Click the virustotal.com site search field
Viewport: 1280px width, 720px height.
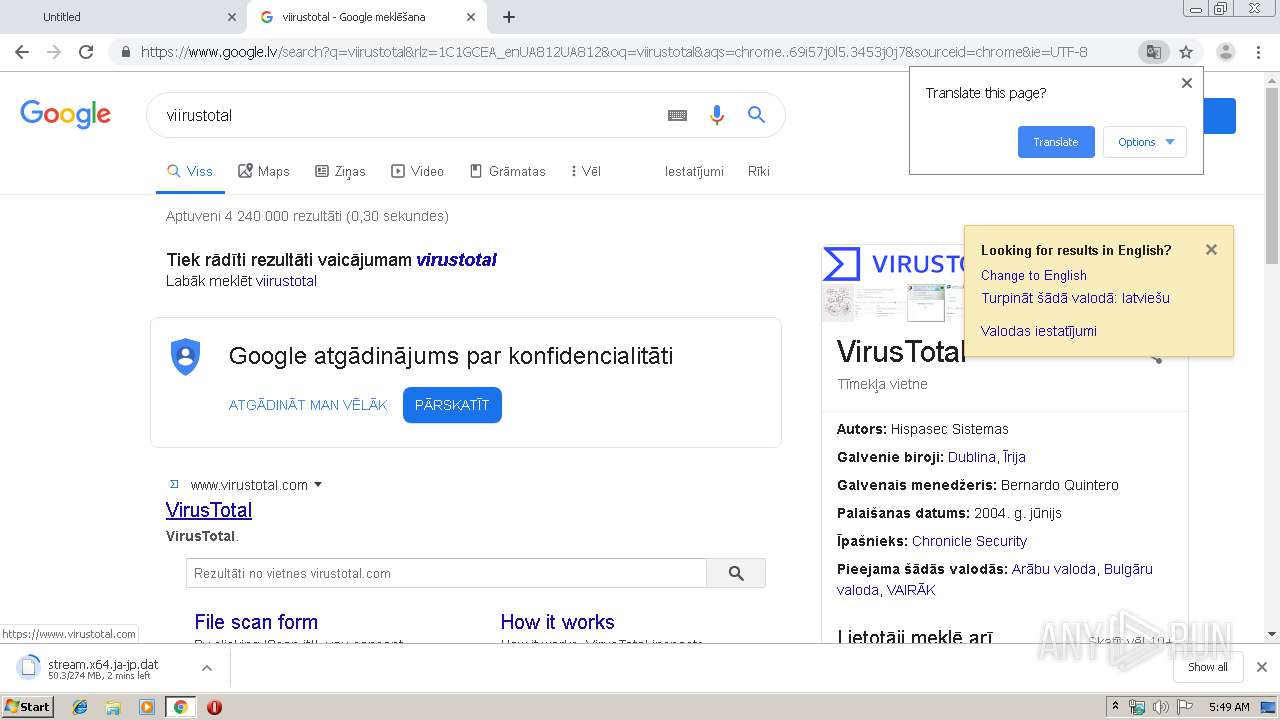tap(446, 573)
